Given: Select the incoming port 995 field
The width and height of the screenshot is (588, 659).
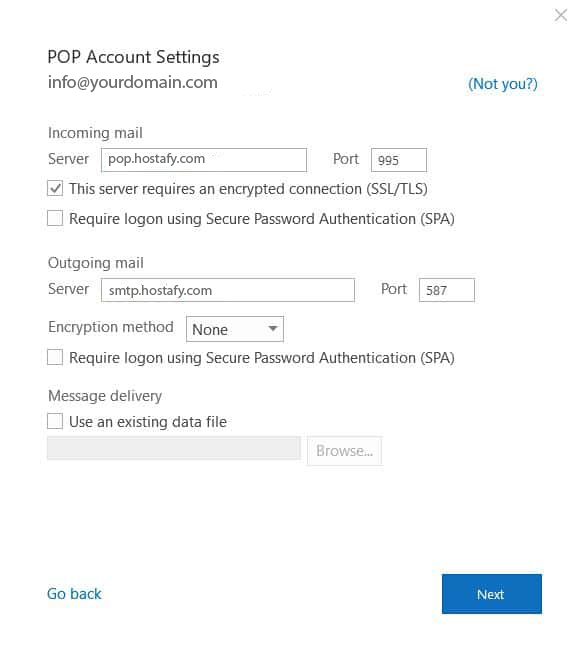Looking at the screenshot, I should click(x=398, y=160).
